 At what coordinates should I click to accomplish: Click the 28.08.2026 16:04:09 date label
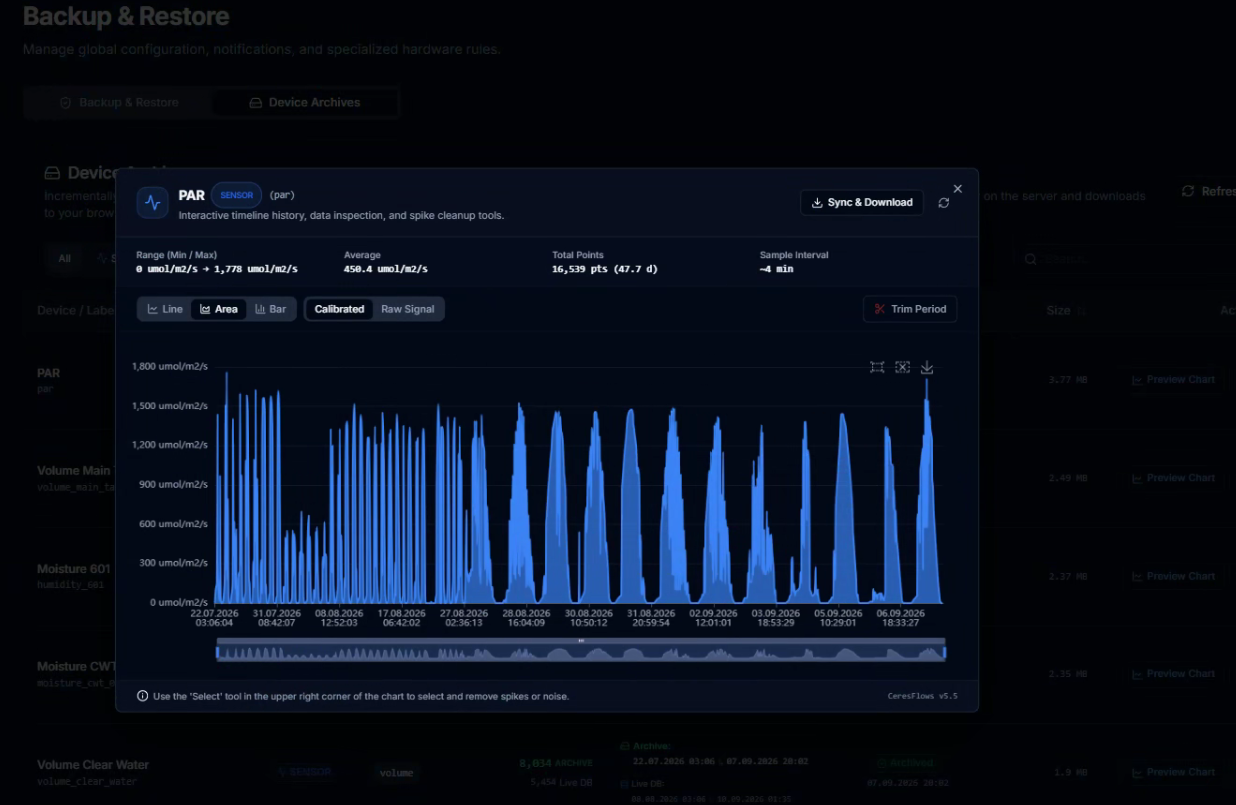click(x=526, y=618)
